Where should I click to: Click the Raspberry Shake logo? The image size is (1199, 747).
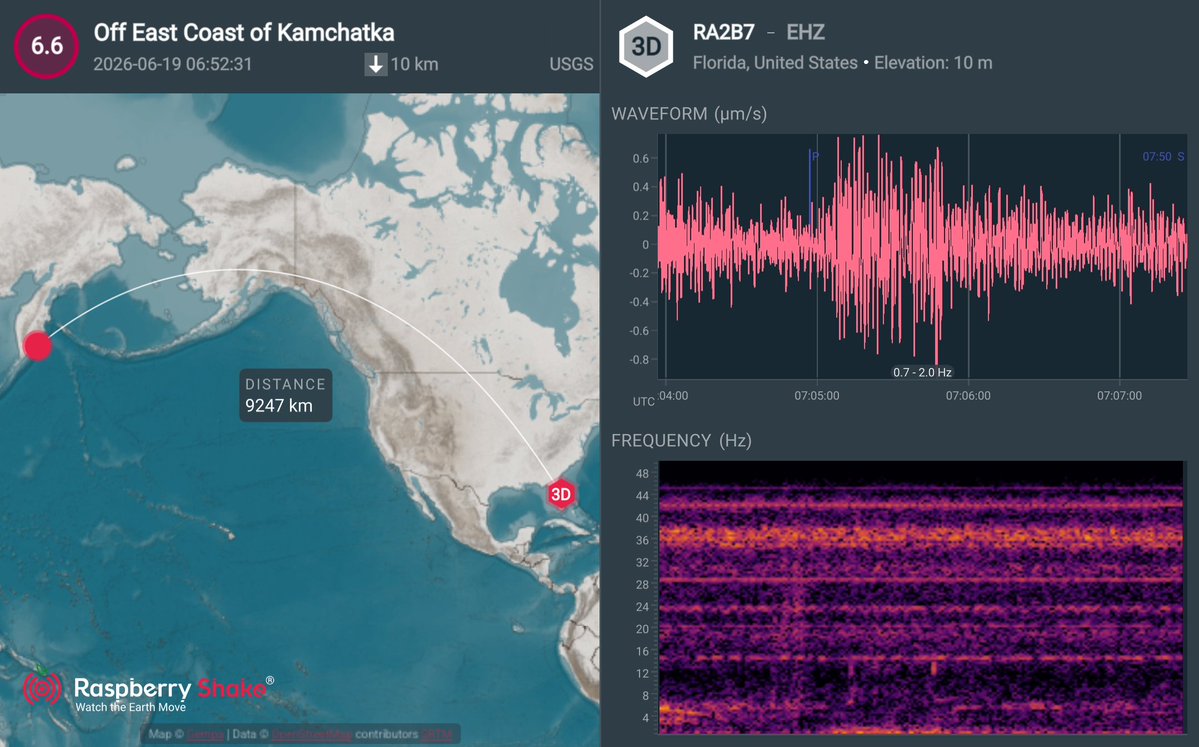pos(148,692)
